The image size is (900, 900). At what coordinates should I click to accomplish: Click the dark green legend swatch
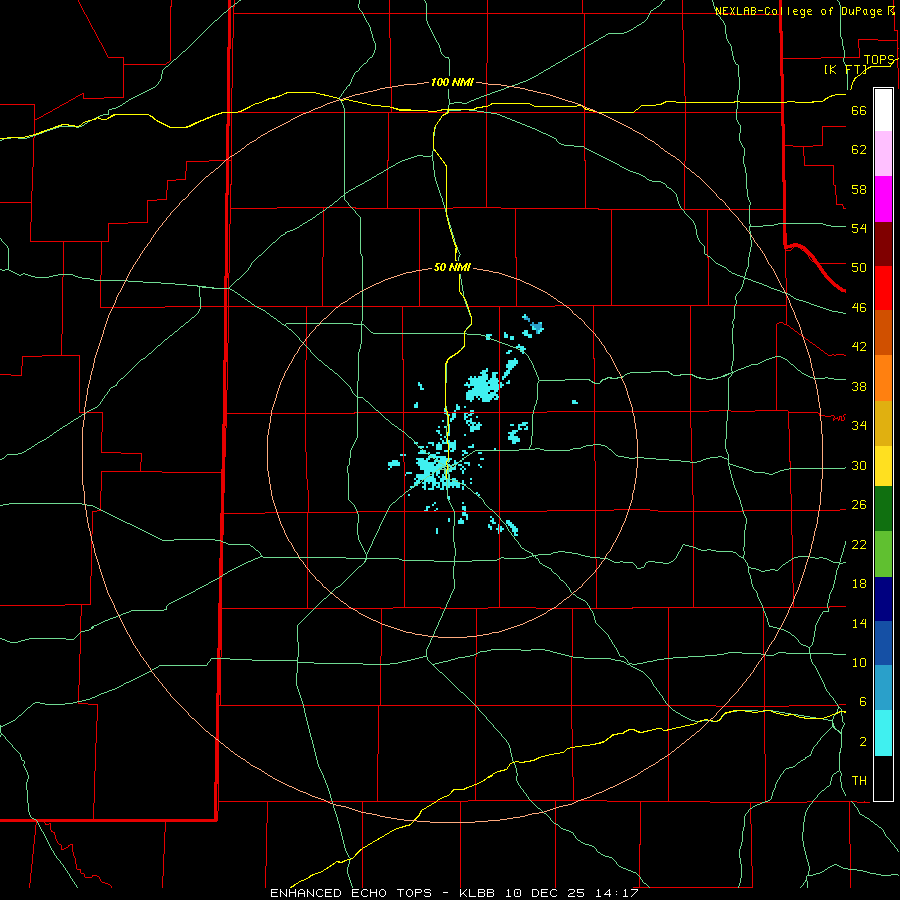point(883,509)
